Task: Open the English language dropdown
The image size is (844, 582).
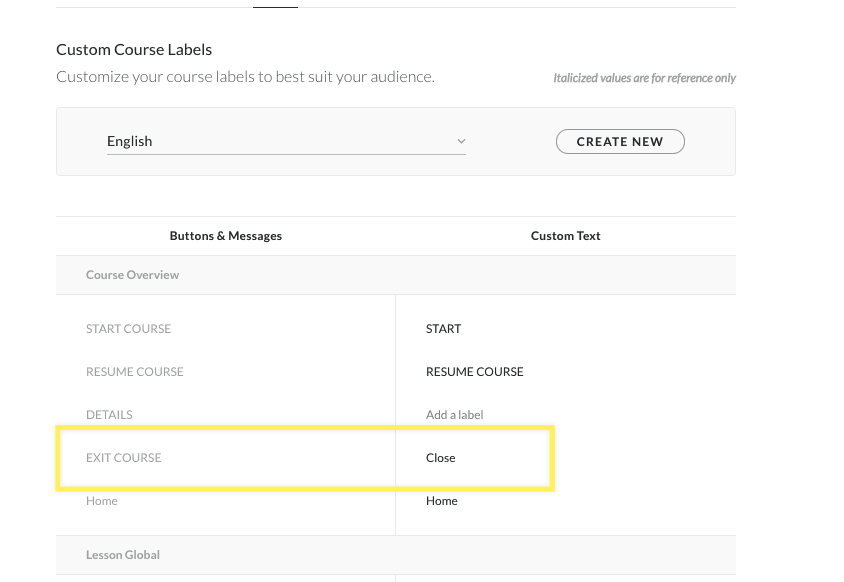Action: click(x=285, y=142)
